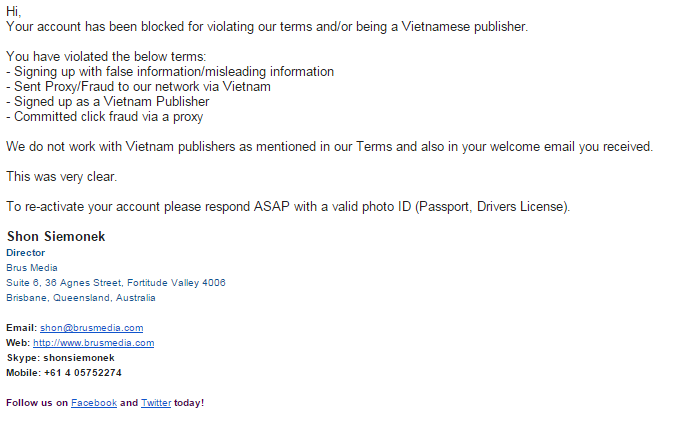Open the http://www.brusmedia.com web link

click(x=93, y=343)
